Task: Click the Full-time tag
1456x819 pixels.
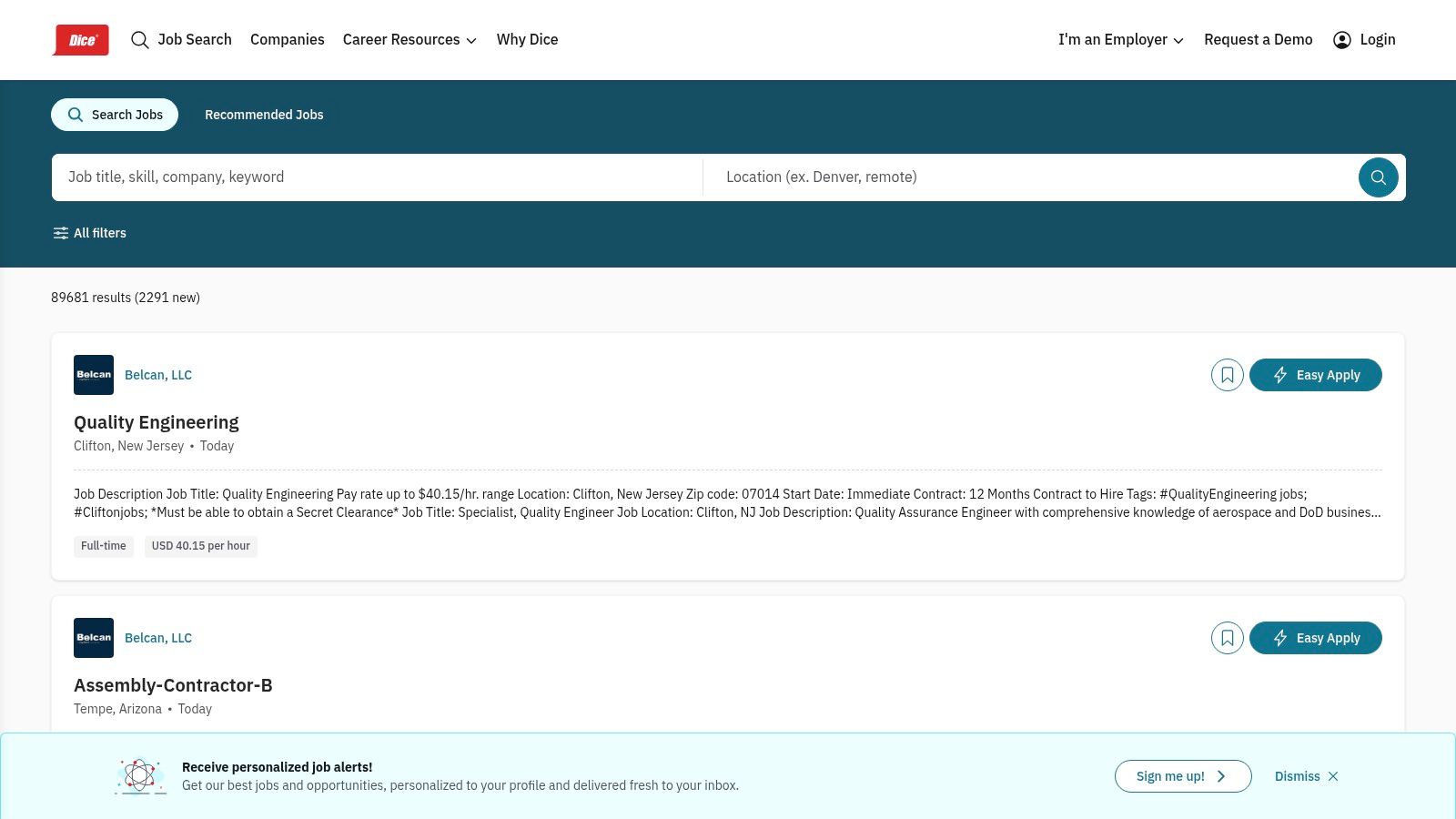Action: pyautogui.click(x=104, y=546)
